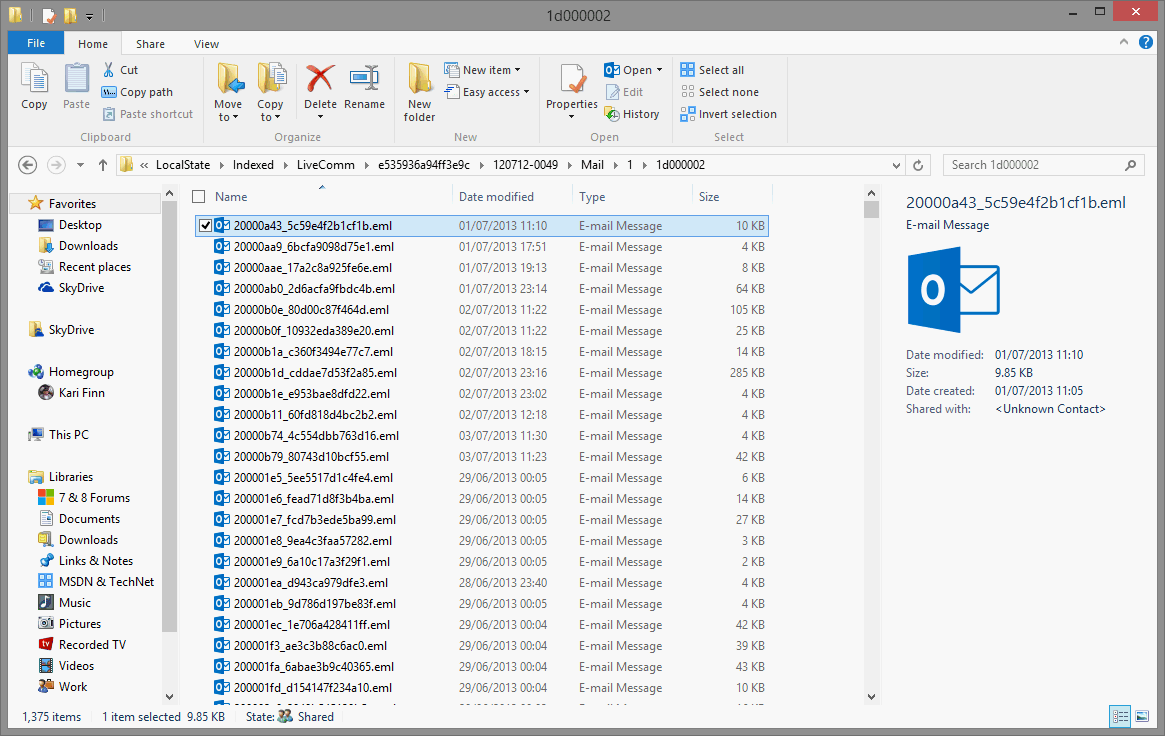Open Quick Access Toolbar customize arrow
This screenshot has width=1165, height=736.
point(90,16)
